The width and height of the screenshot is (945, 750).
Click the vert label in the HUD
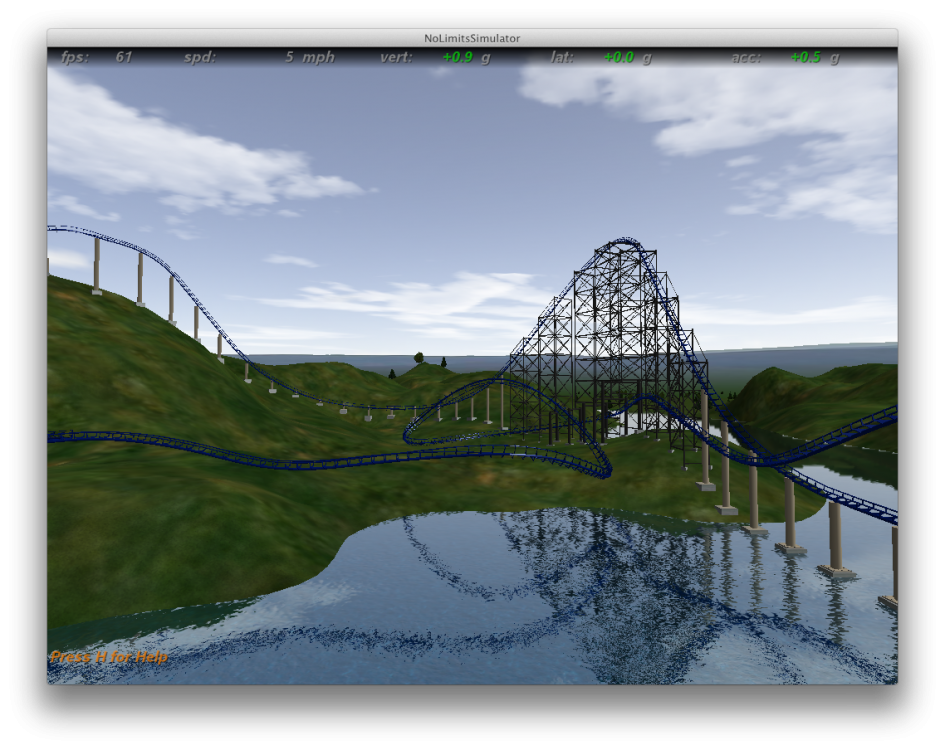[396, 57]
